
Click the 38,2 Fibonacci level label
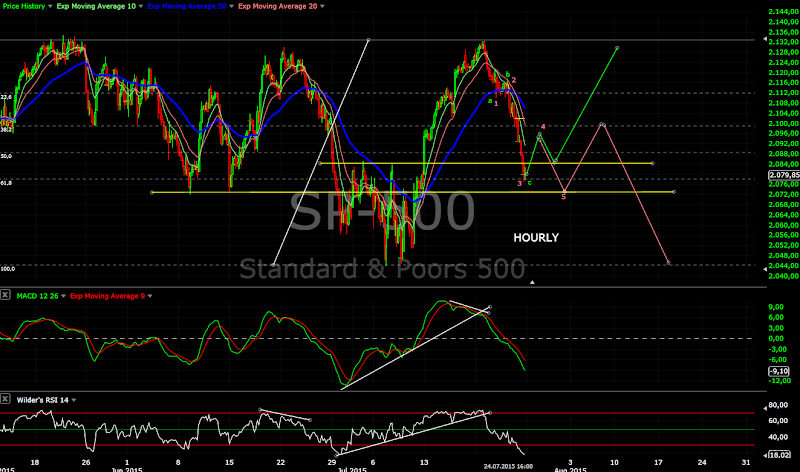coord(6,130)
